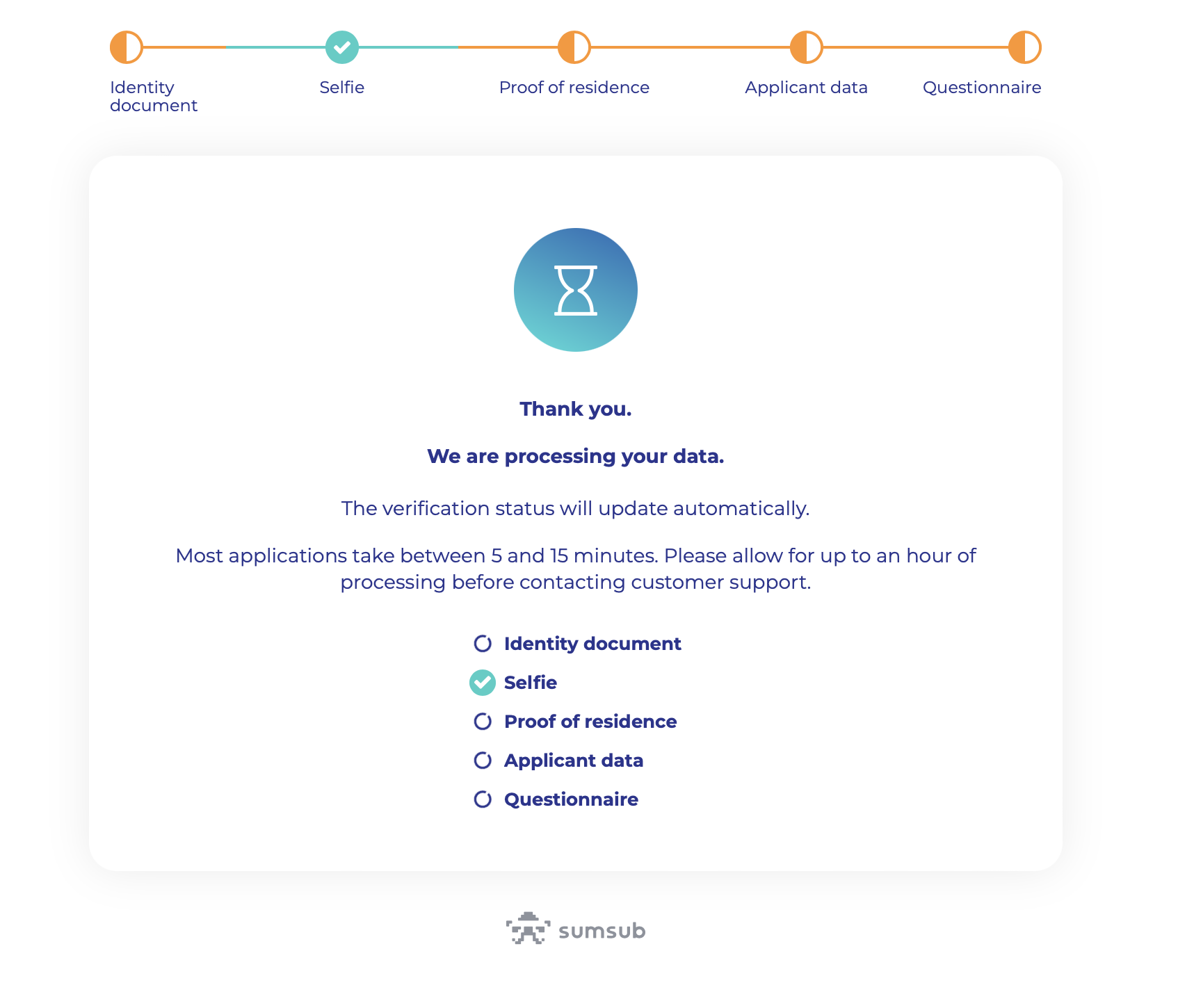Click the Identity document step circle
Image resolution: width=1178 pixels, height=1008 pixels.
(x=127, y=47)
